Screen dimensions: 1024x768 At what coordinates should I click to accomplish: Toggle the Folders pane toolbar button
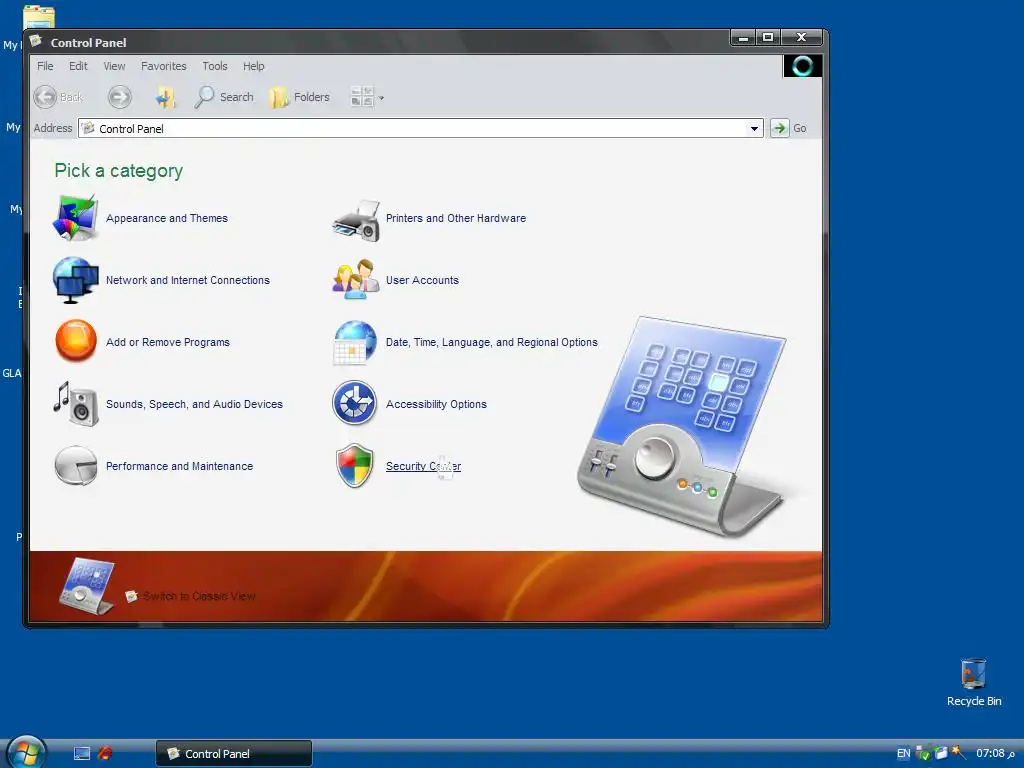click(299, 97)
